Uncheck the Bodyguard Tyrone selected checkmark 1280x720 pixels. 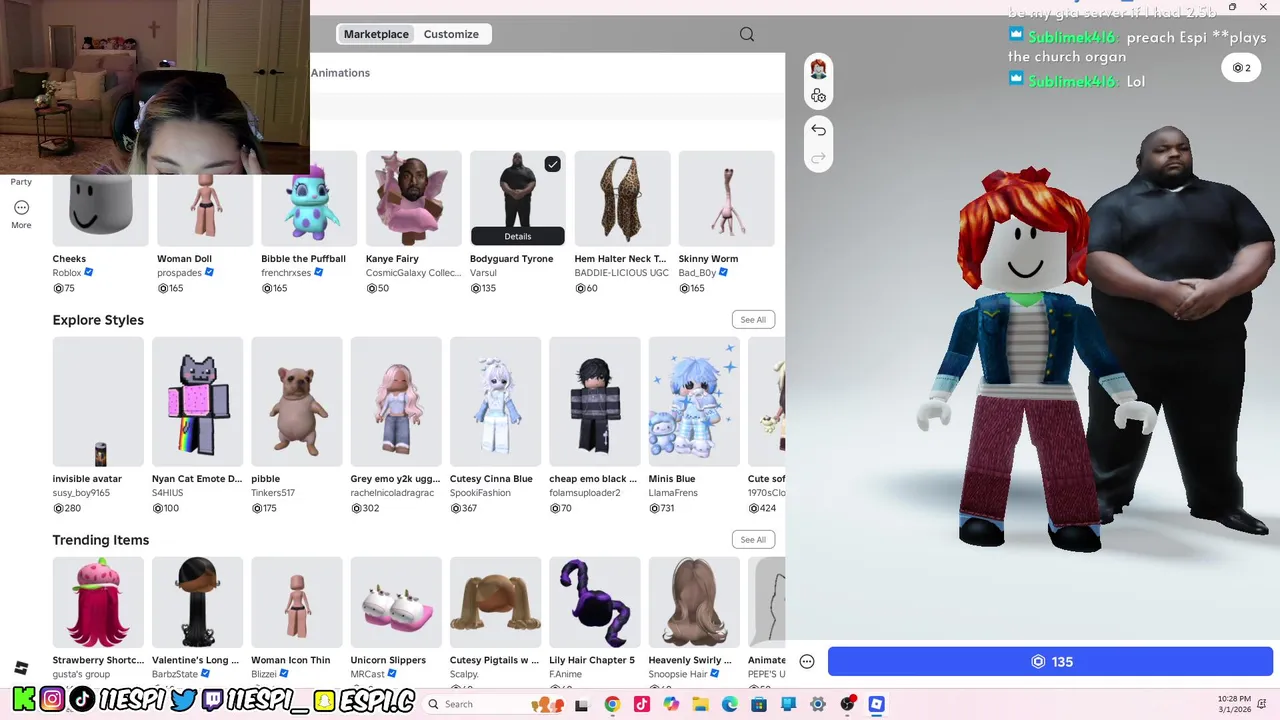click(x=552, y=164)
